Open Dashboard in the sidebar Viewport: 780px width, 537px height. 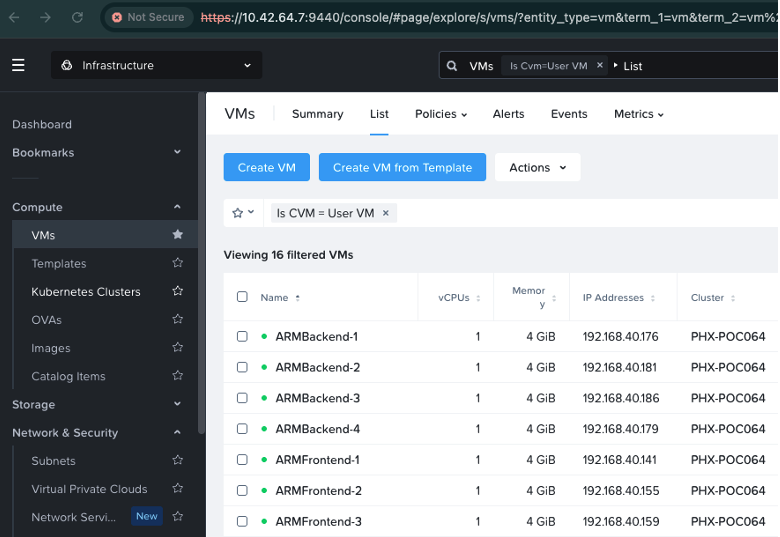(42, 124)
